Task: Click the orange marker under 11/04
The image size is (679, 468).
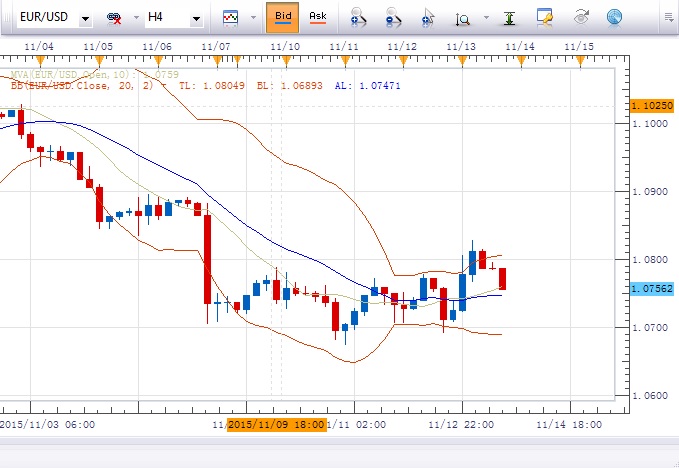Action: 40,61
